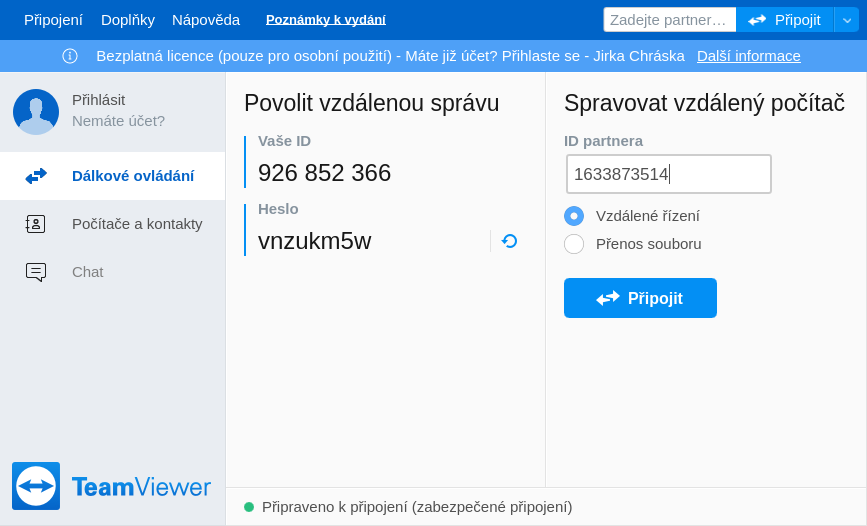
Task: Click the Počítače a kontakty contact book icon
Action: point(36,224)
